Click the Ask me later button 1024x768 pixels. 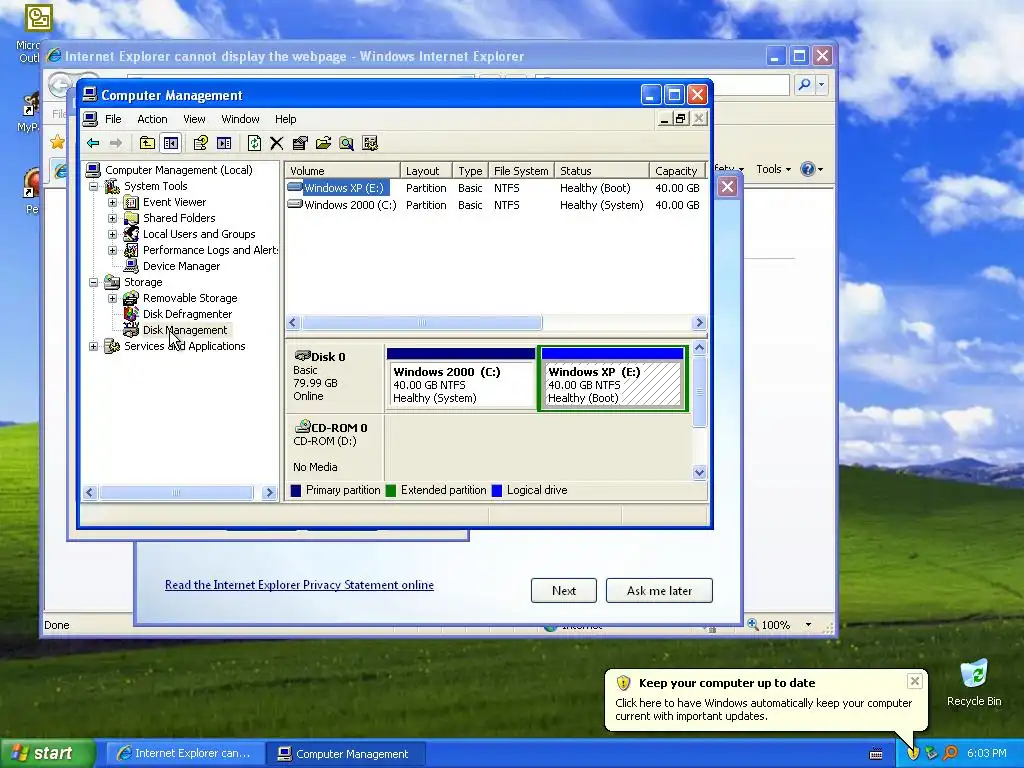659,590
